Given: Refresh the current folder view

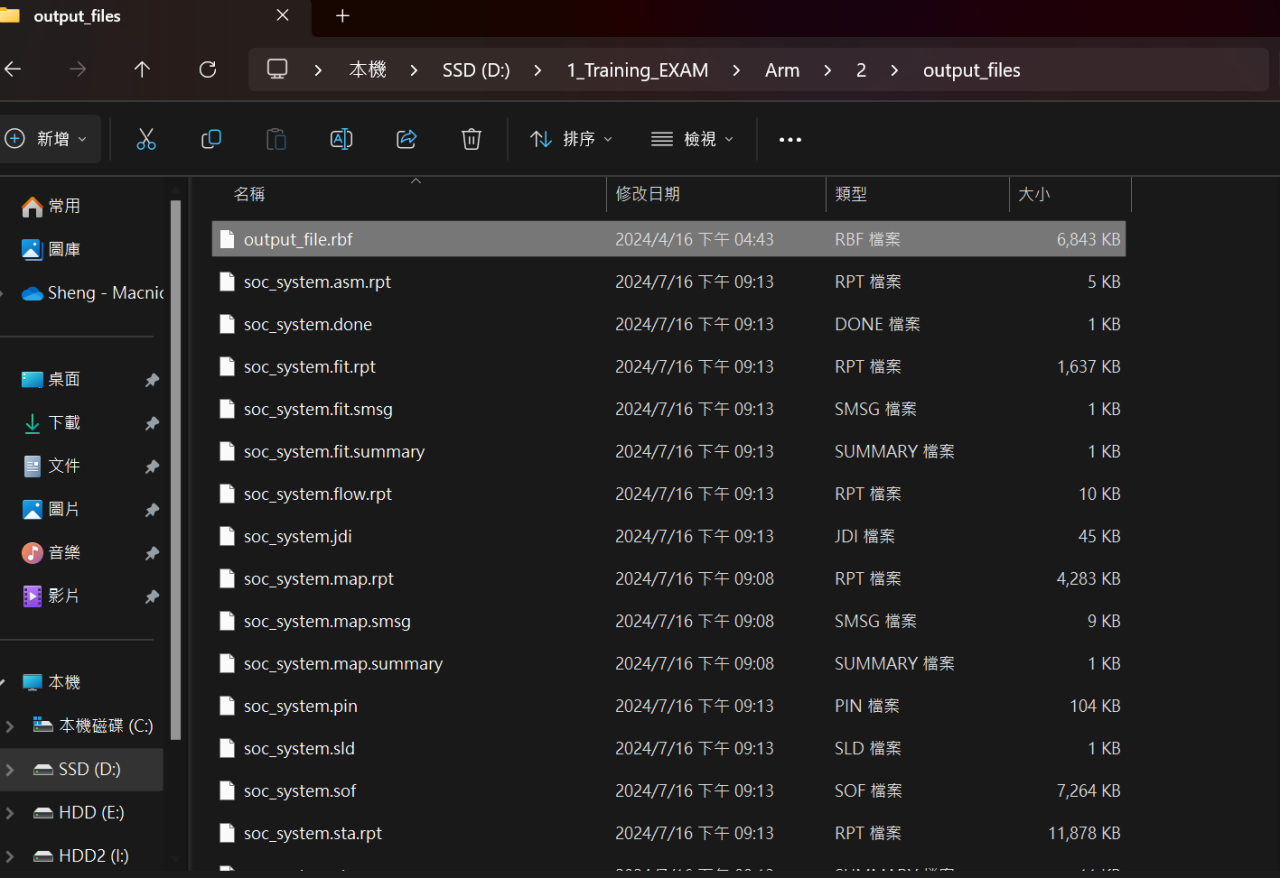Looking at the screenshot, I should click(x=207, y=70).
